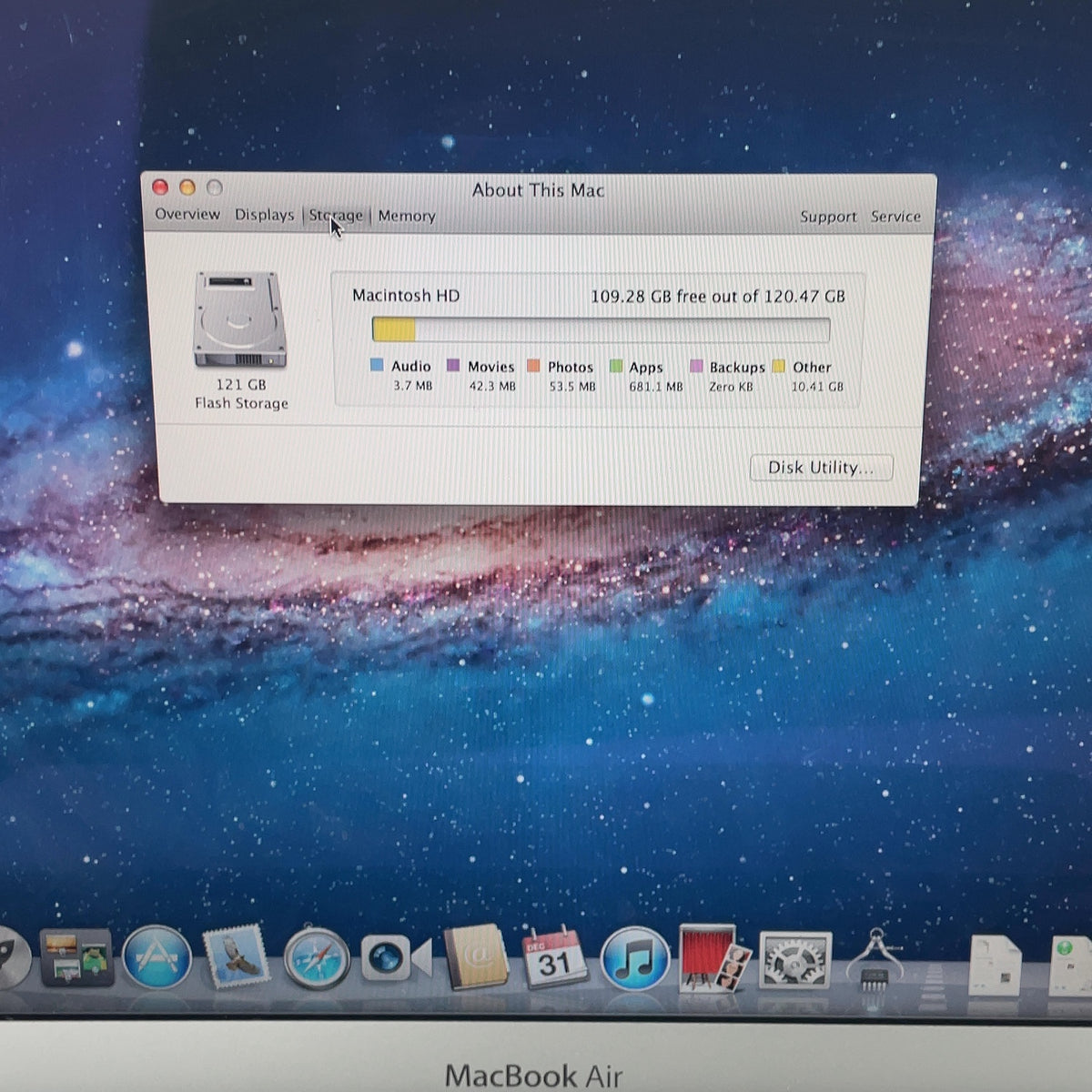
Task: Launch Safari compass icon
Action: pyautogui.click(x=317, y=958)
